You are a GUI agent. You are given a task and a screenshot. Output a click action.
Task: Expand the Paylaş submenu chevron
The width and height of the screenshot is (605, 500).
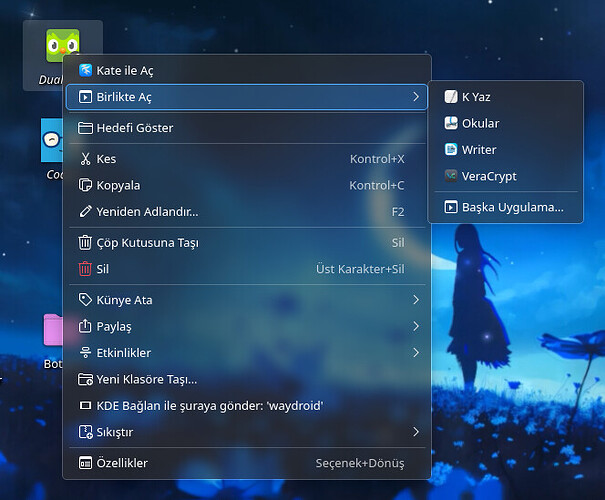click(415, 326)
